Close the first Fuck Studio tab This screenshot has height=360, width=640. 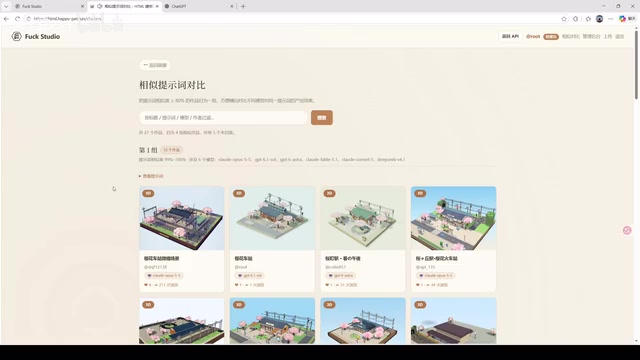(82, 6)
